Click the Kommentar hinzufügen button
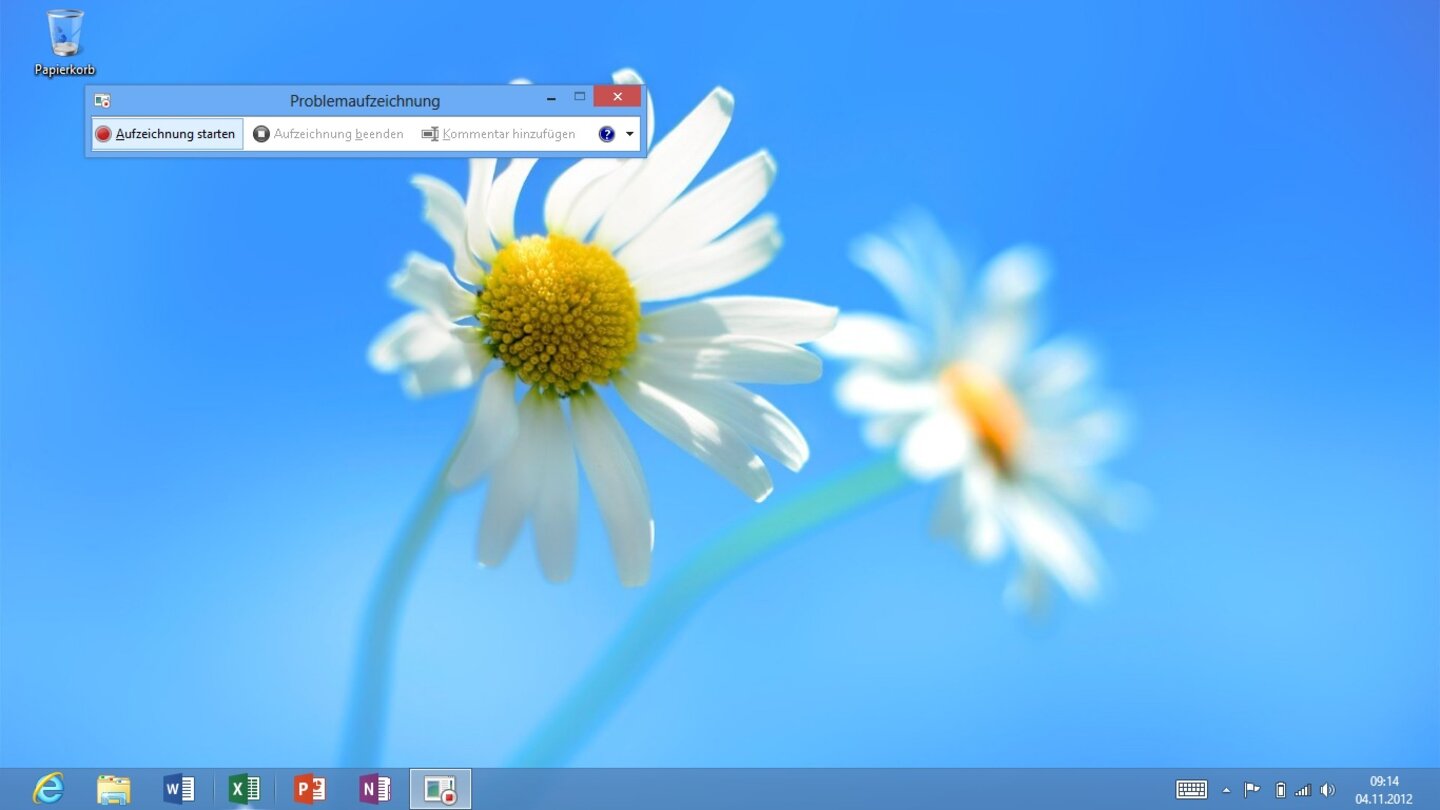 tap(499, 134)
